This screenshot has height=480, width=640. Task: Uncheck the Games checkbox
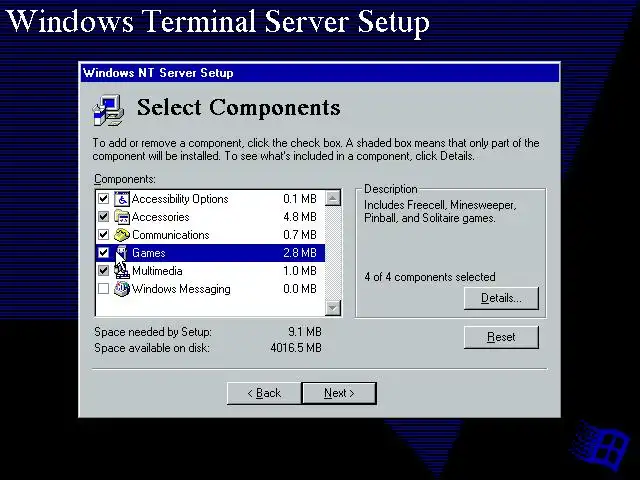(x=103, y=253)
